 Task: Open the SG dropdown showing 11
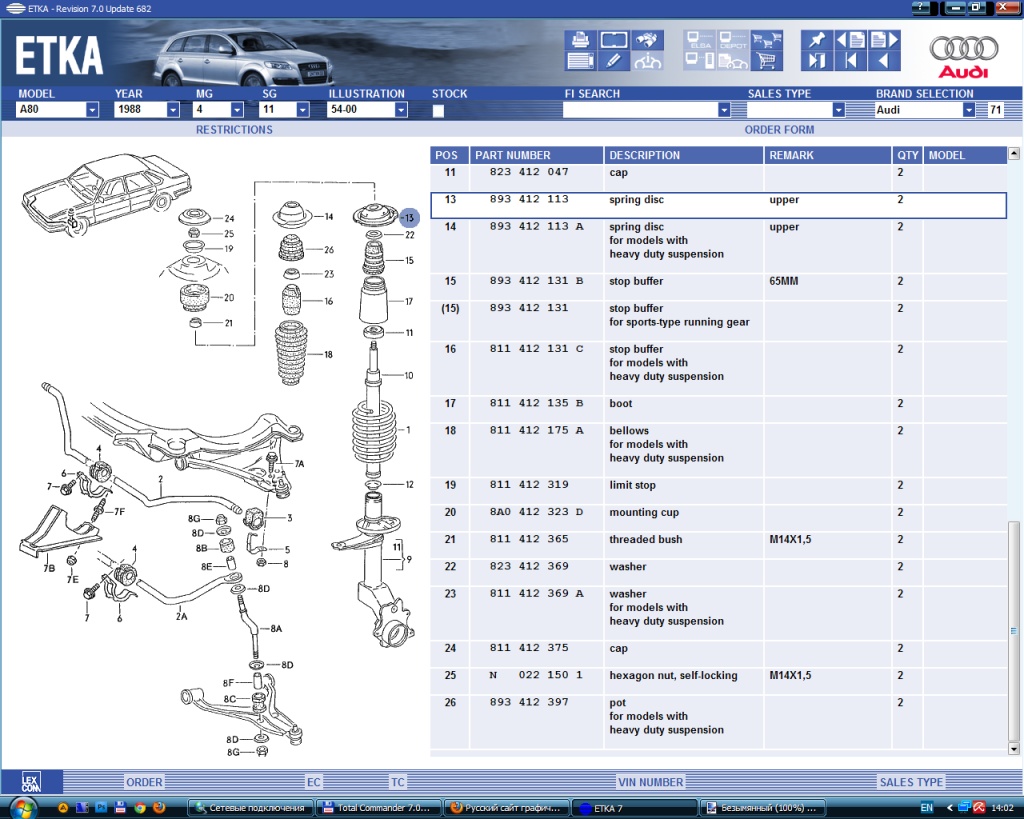tap(302, 110)
